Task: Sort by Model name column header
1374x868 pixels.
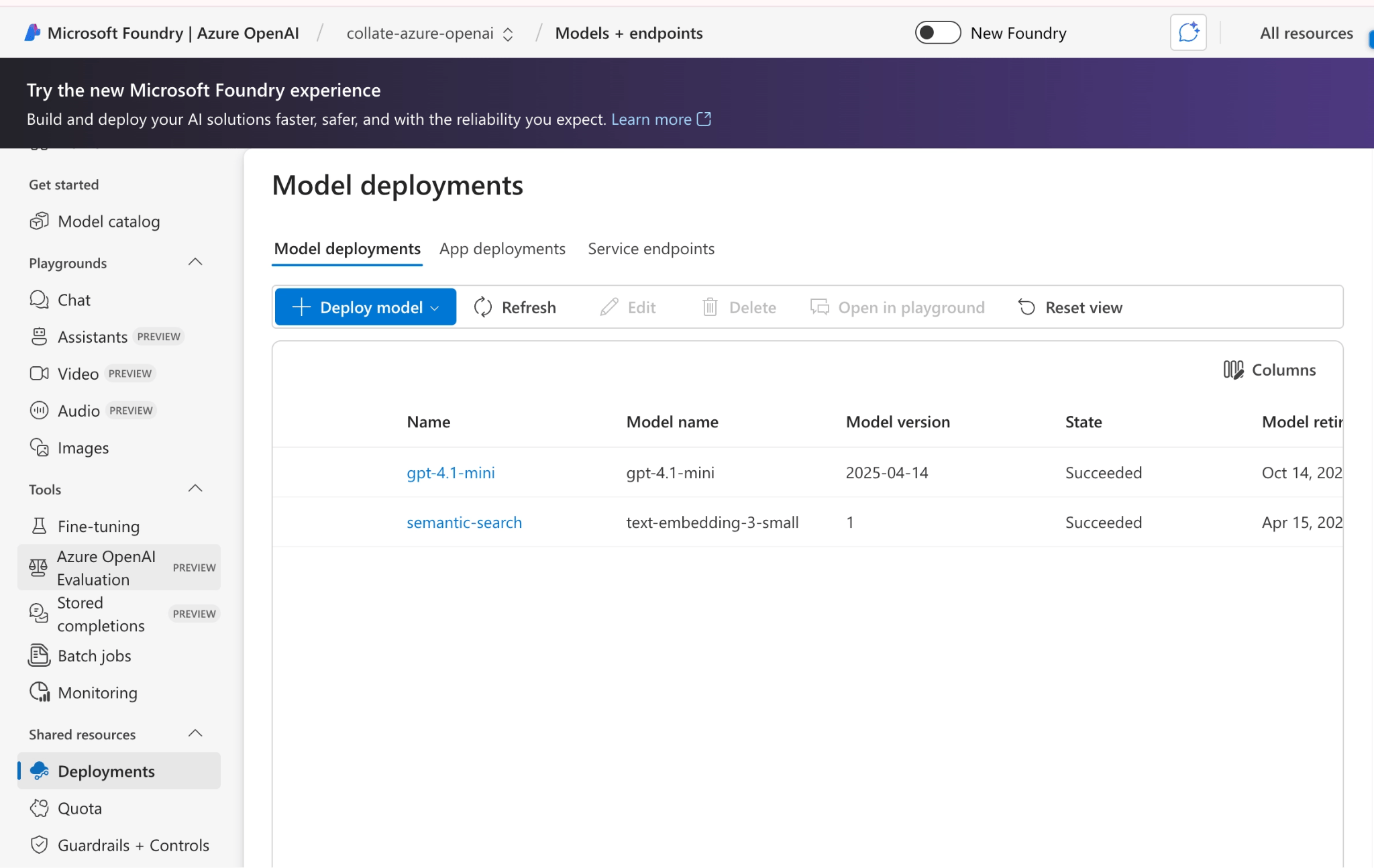Action: point(672,422)
